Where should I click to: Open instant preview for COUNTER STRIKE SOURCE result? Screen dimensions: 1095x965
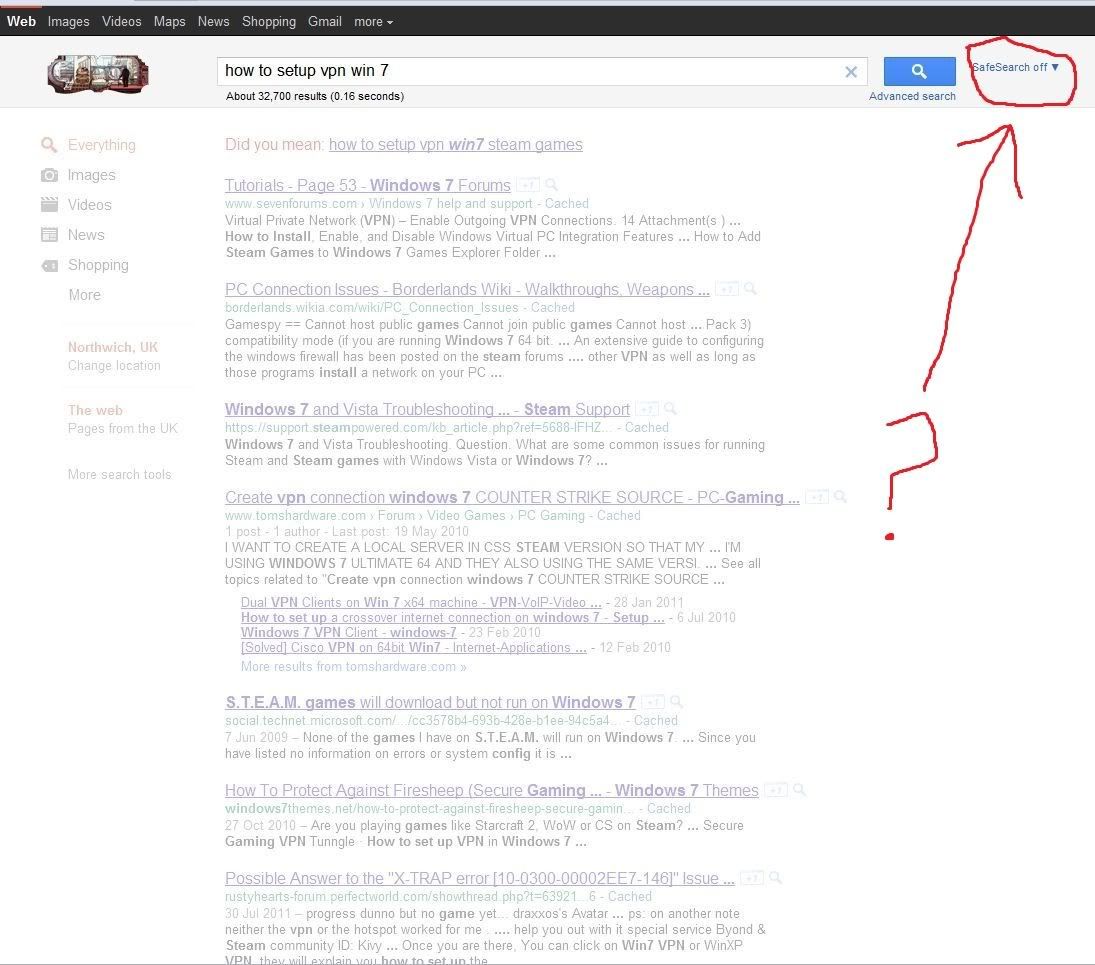[x=841, y=496]
